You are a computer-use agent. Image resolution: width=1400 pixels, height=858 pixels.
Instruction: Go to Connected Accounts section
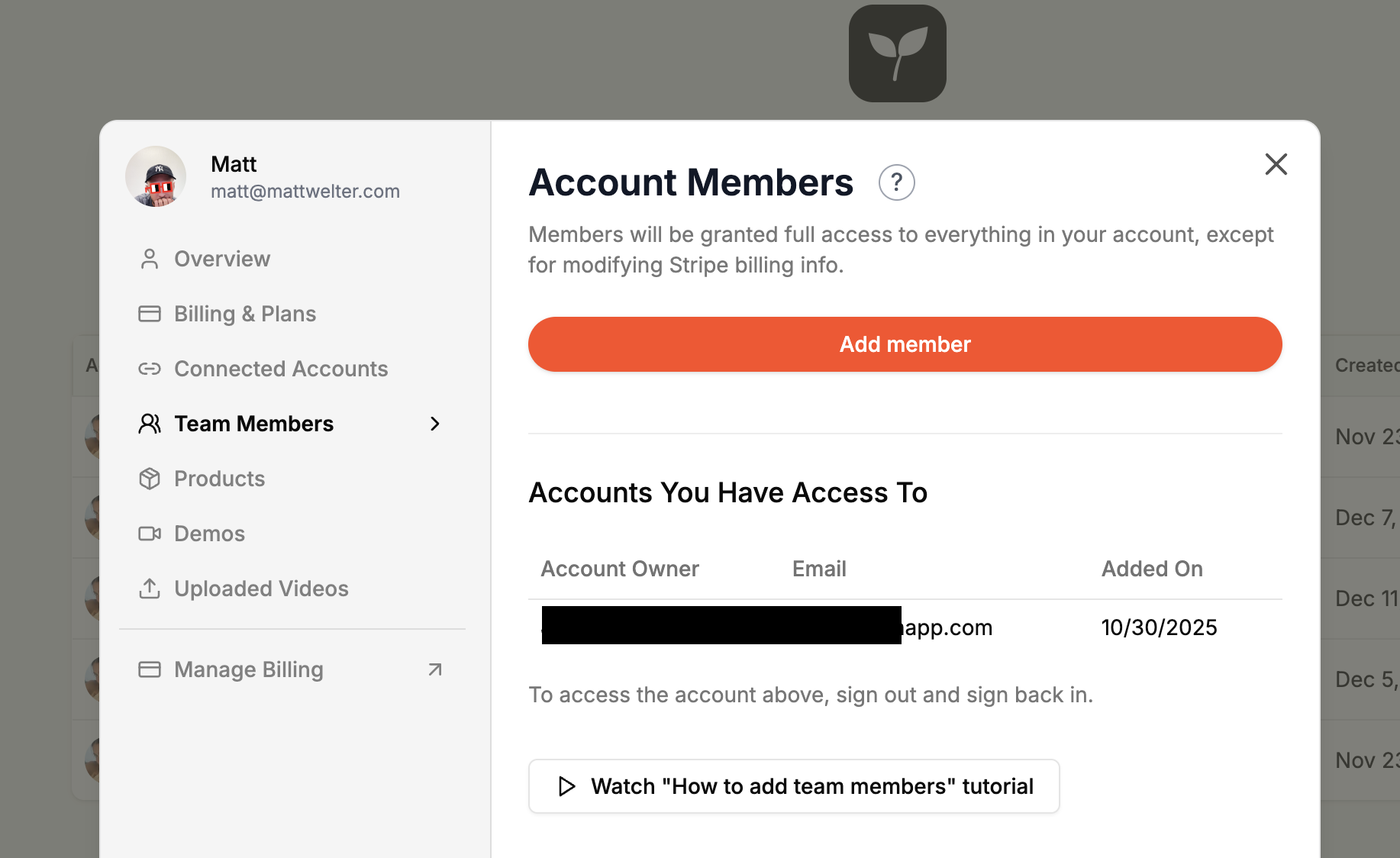coord(281,369)
